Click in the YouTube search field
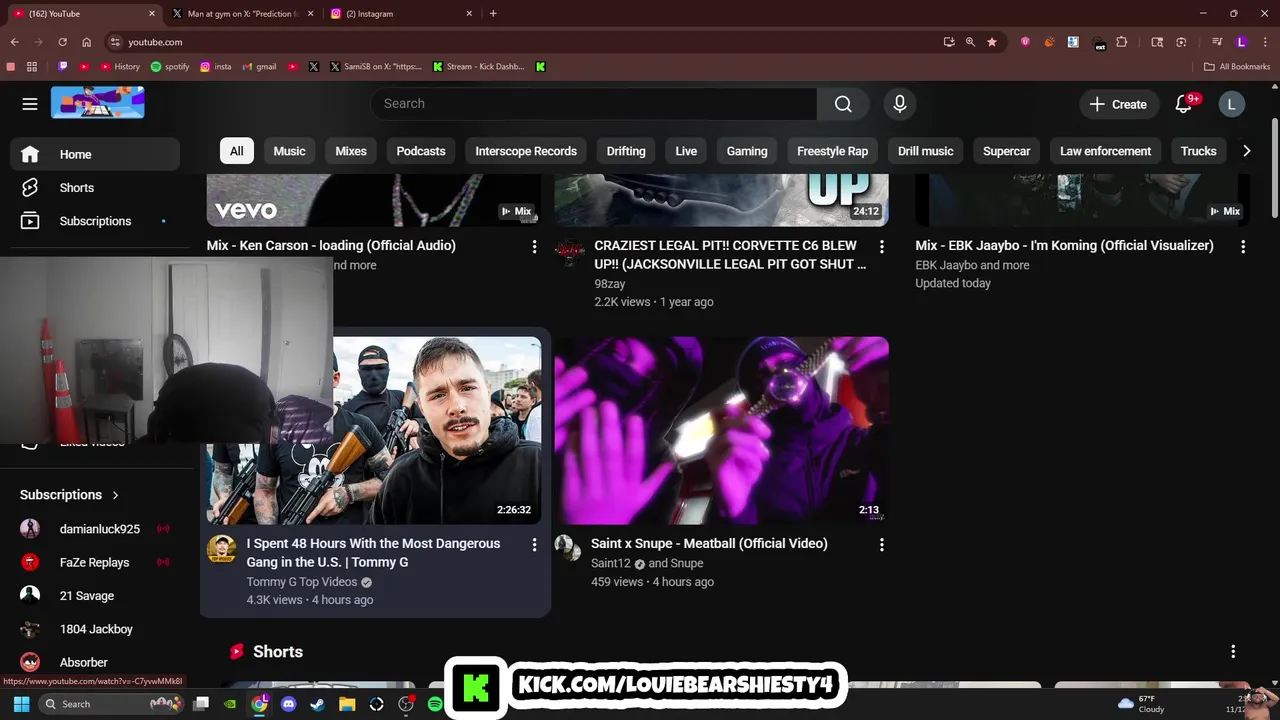The width and height of the screenshot is (1280, 720). click(x=594, y=104)
